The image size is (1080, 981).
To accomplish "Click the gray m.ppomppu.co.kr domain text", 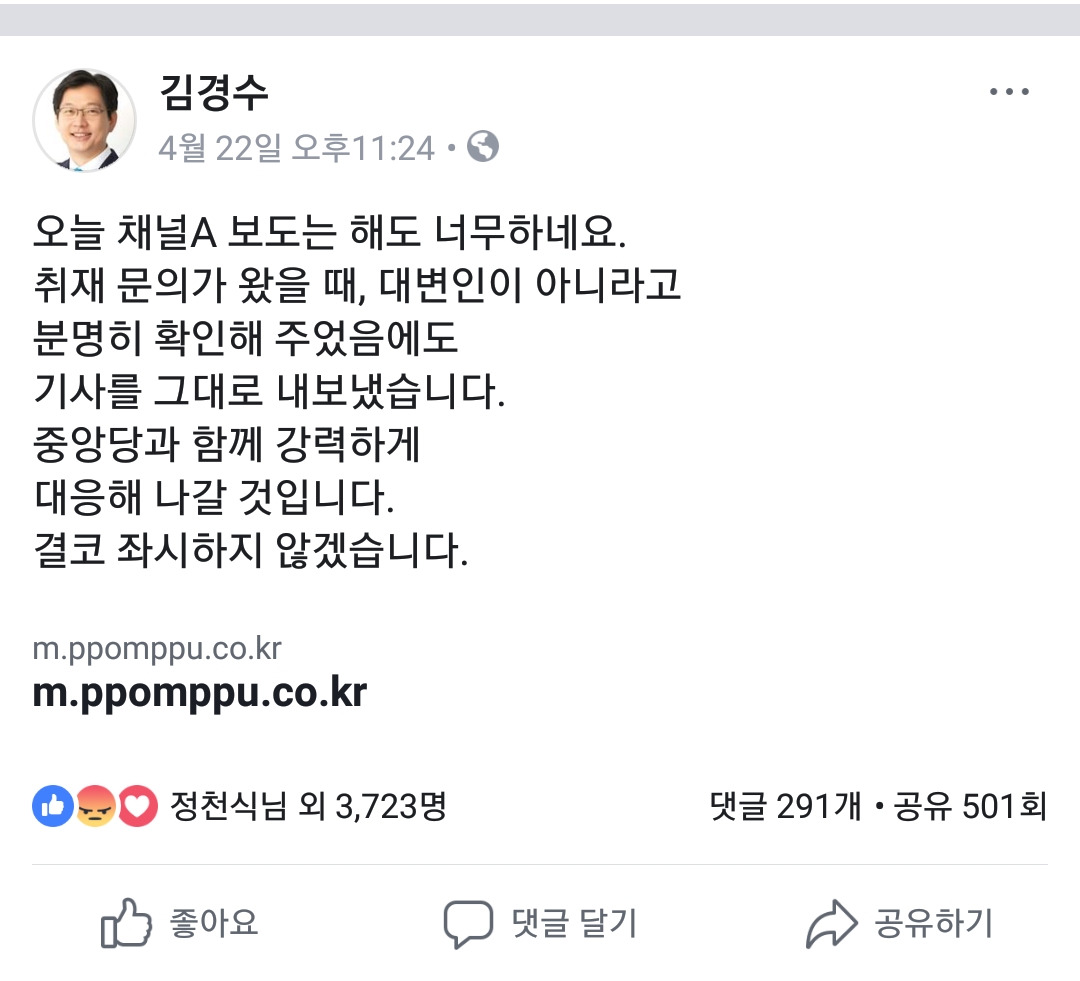I will point(157,649).
